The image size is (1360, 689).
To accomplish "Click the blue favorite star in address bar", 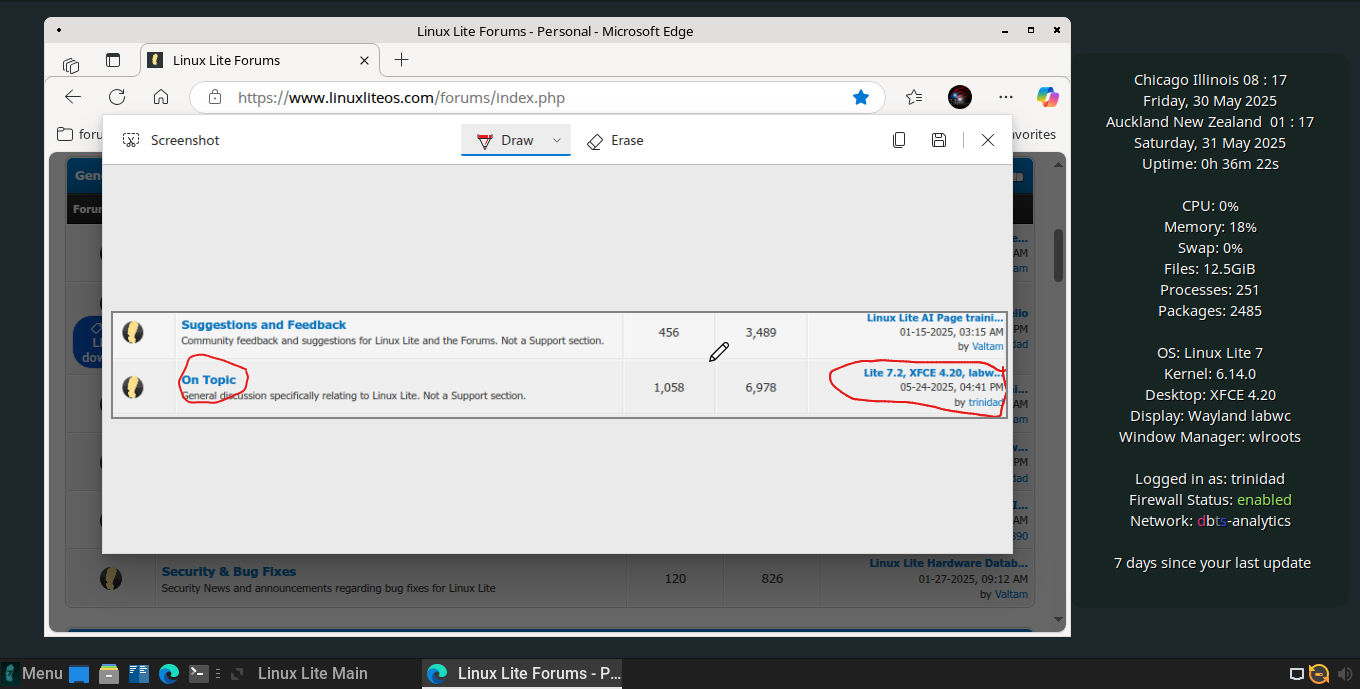I will pos(861,97).
